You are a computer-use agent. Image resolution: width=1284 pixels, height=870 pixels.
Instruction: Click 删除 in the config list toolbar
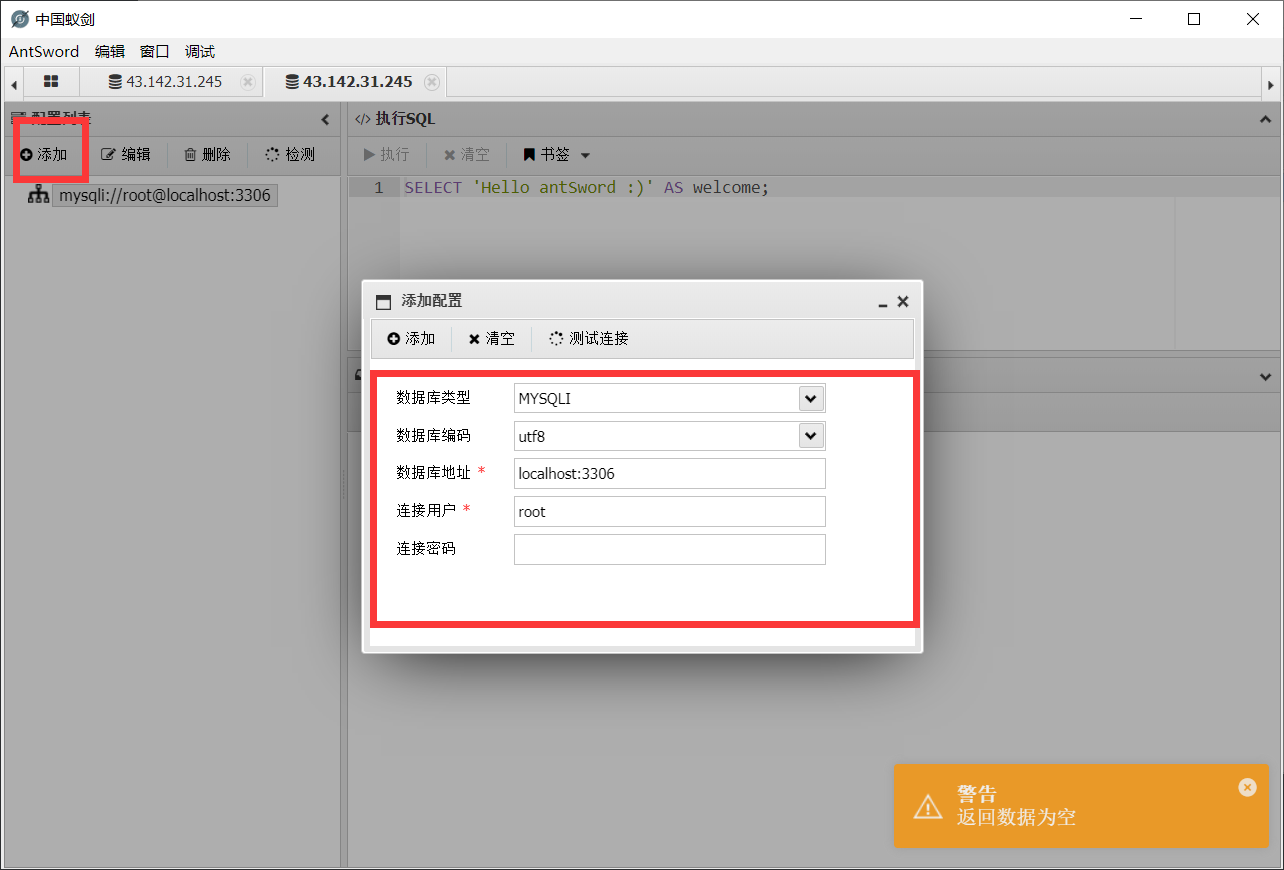coord(207,154)
